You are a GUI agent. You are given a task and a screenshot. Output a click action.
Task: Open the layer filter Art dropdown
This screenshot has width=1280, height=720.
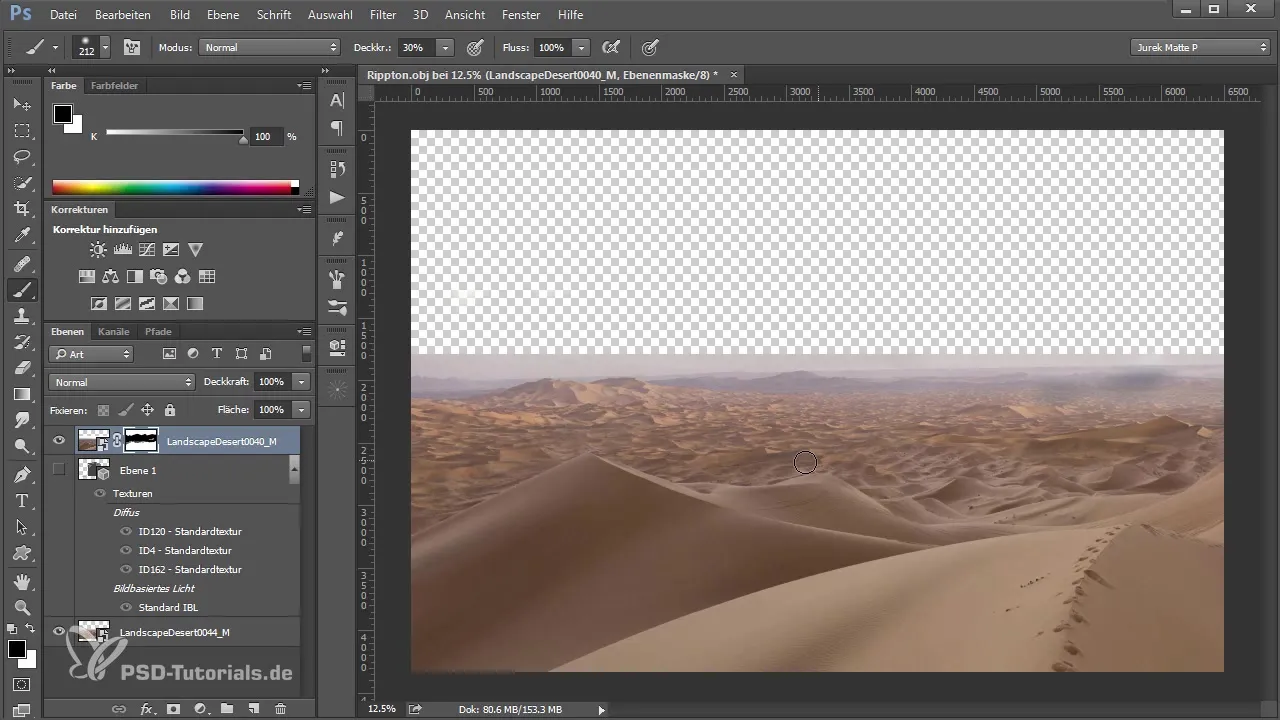click(91, 354)
